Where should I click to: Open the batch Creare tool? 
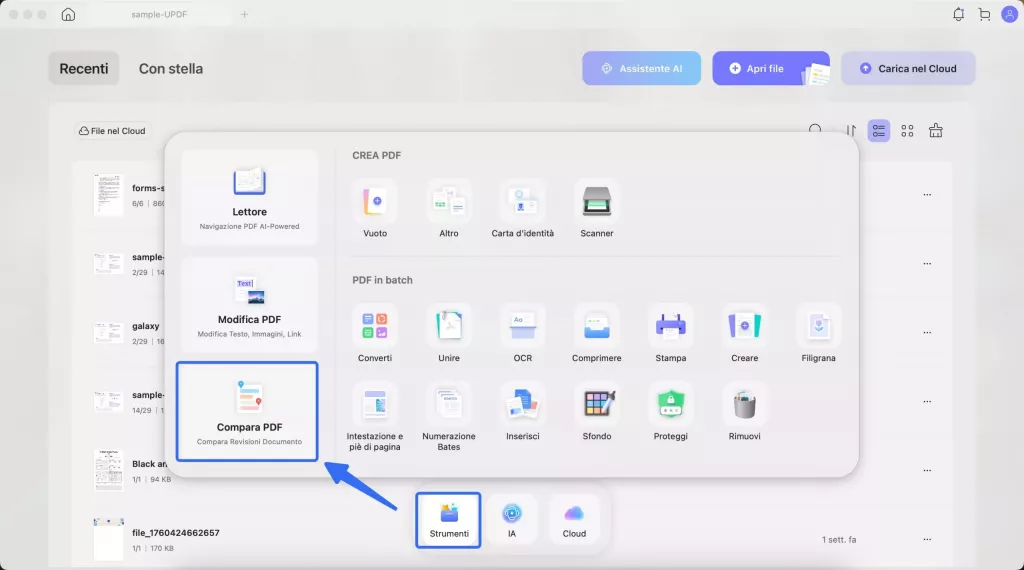point(744,333)
